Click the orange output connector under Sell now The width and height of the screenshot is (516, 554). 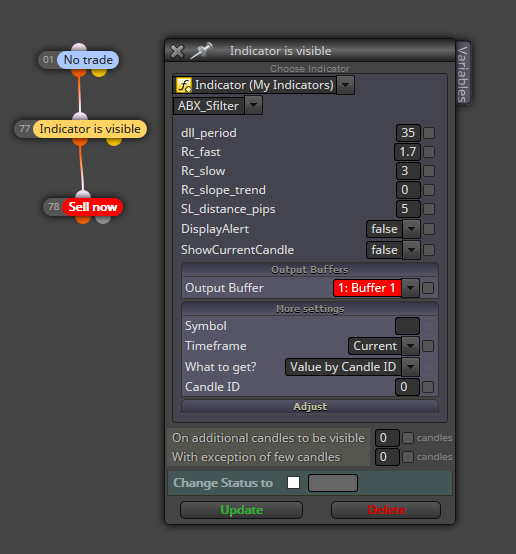click(83, 219)
